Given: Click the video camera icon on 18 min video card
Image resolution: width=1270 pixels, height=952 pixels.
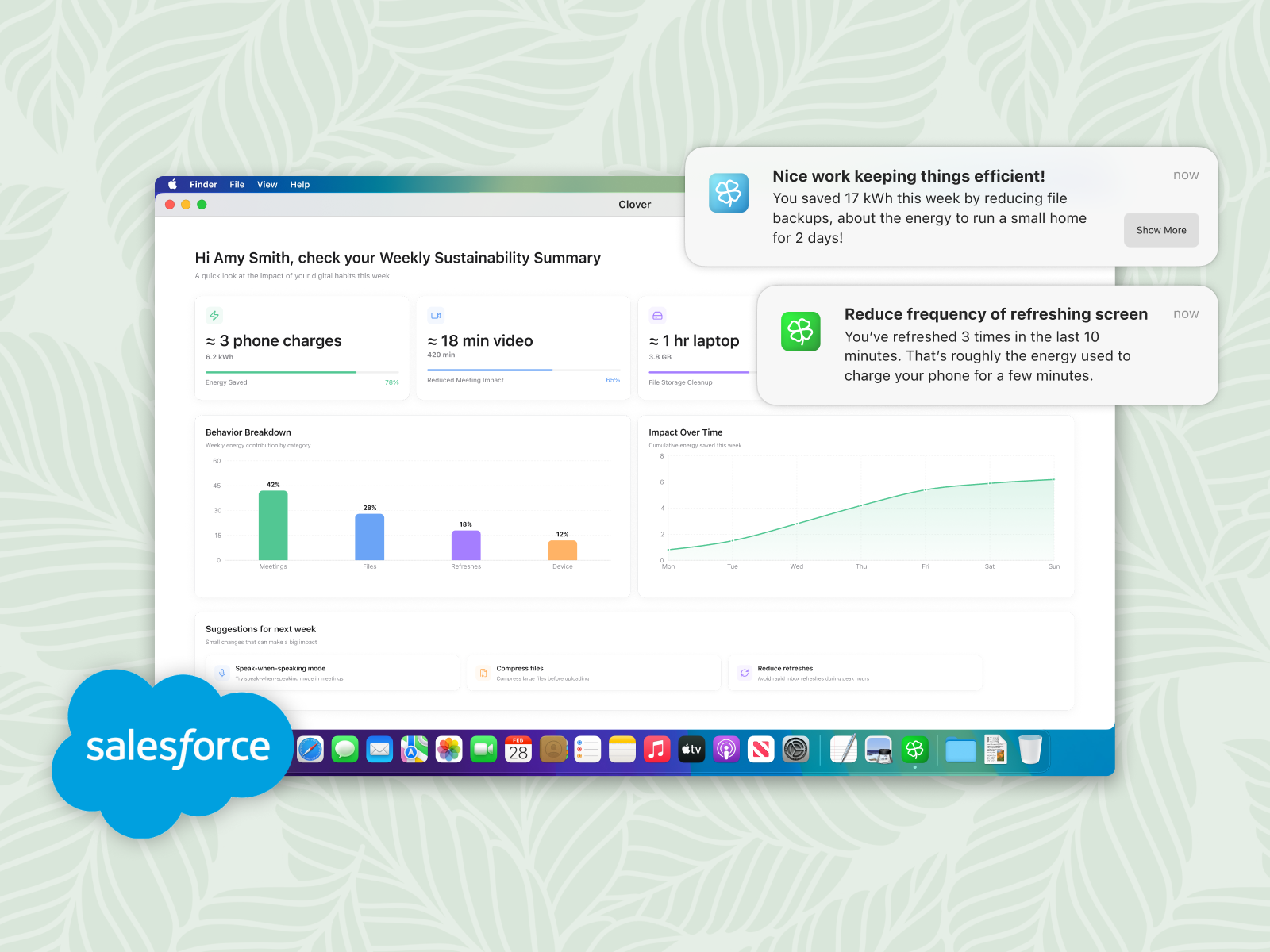Looking at the screenshot, I should click(x=436, y=316).
